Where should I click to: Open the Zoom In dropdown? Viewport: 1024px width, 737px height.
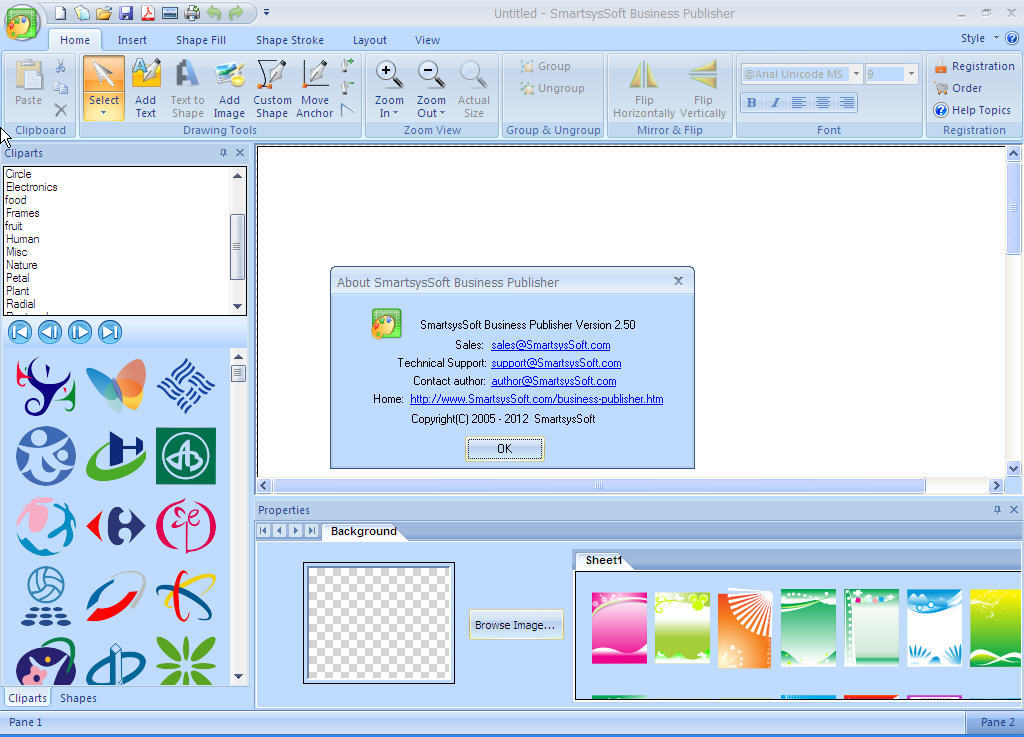point(395,114)
